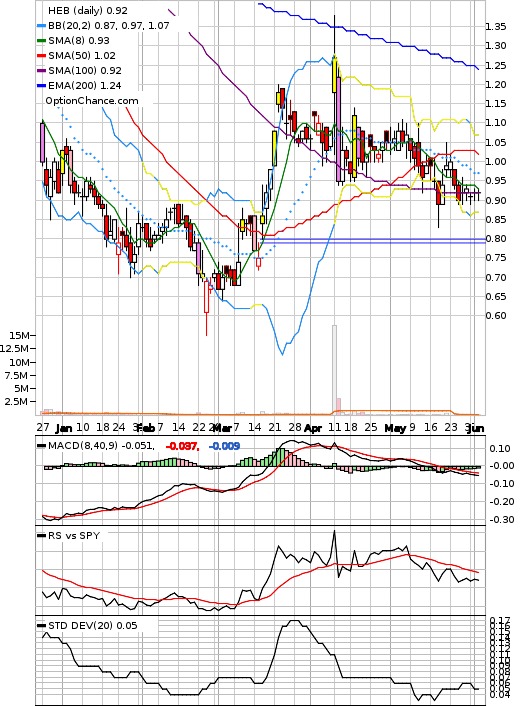
Task: Click the May date axis label
Action: [x=395, y=428]
